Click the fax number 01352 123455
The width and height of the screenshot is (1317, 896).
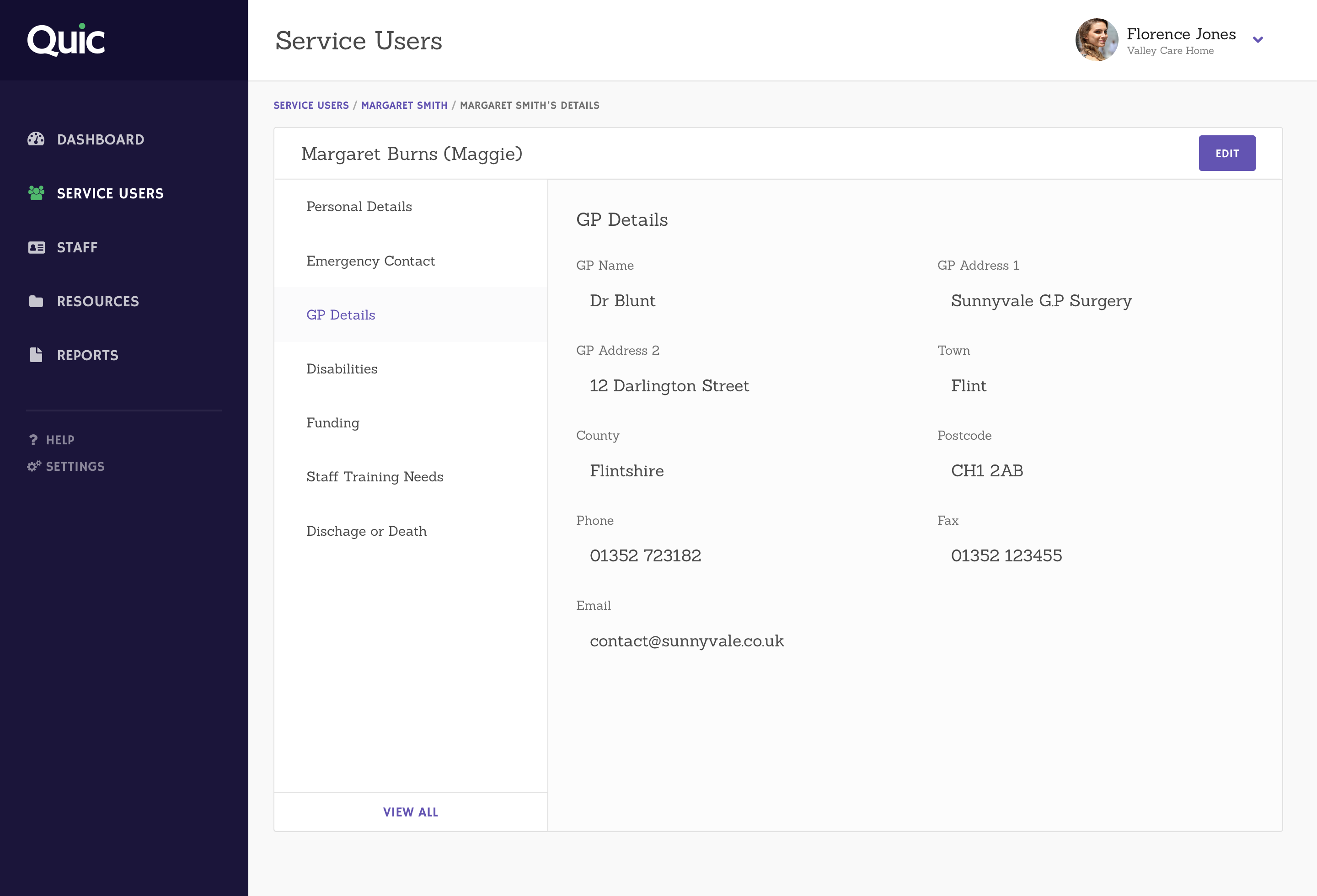(x=1006, y=555)
